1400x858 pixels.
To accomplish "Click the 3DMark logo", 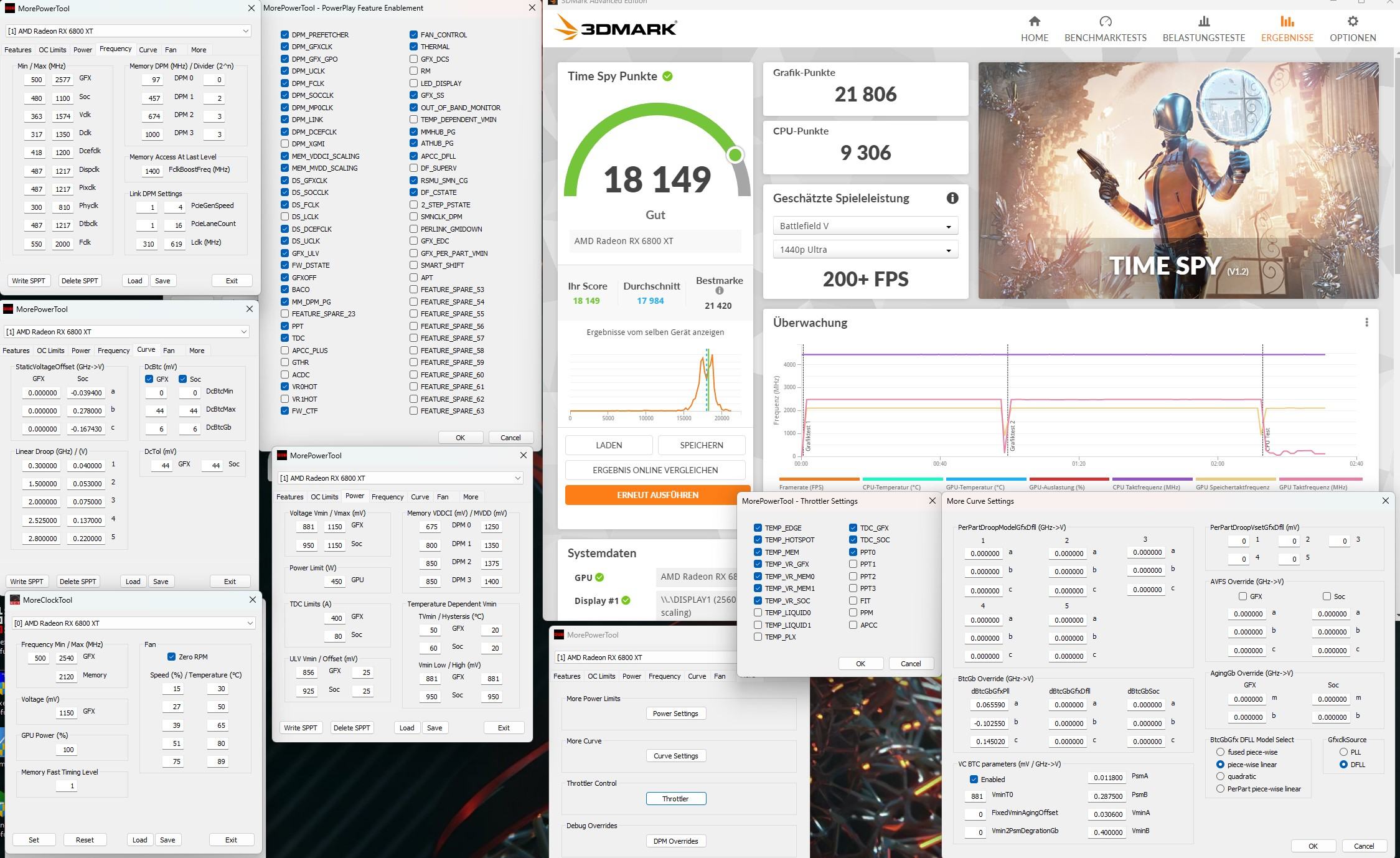I will coord(615,28).
